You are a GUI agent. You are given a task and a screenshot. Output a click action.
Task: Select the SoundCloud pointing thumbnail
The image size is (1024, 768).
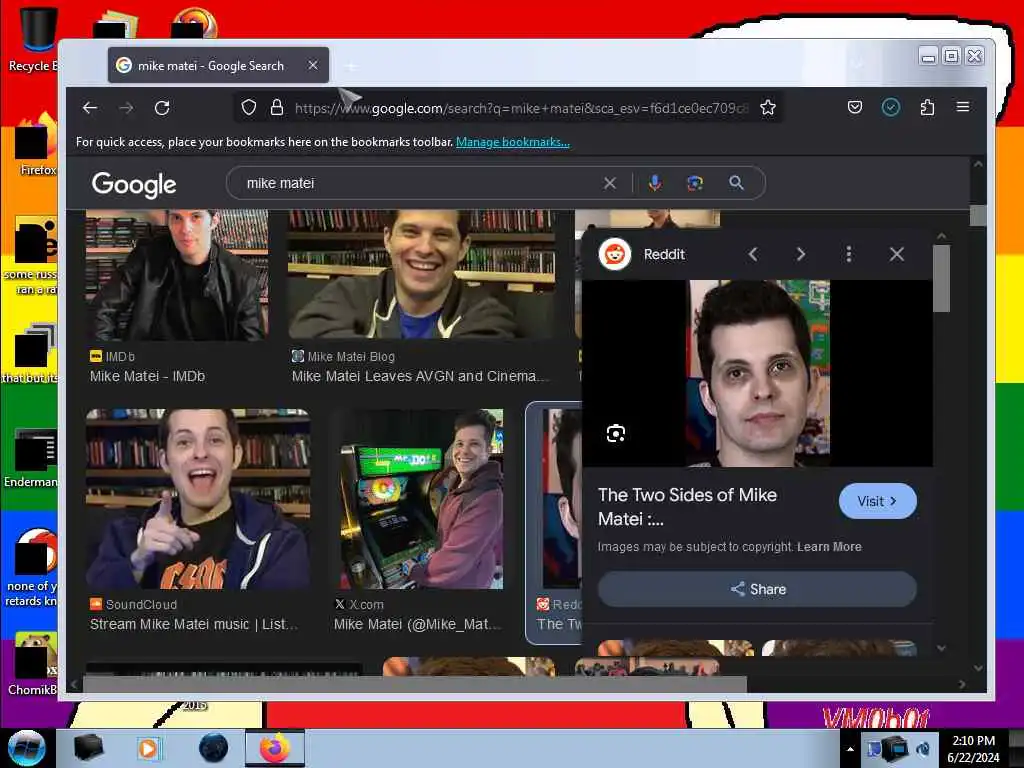click(x=198, y=499)
